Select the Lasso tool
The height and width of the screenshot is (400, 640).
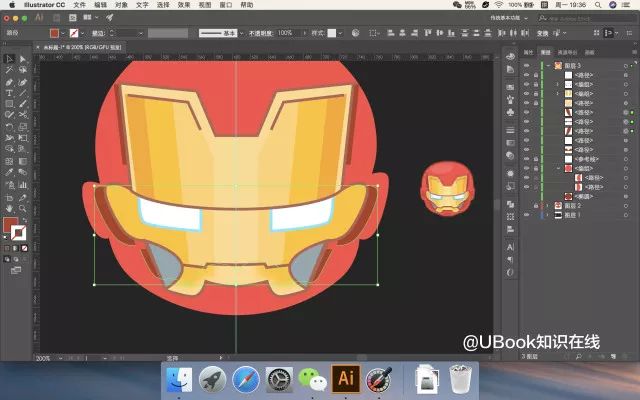tap(23, 70)
